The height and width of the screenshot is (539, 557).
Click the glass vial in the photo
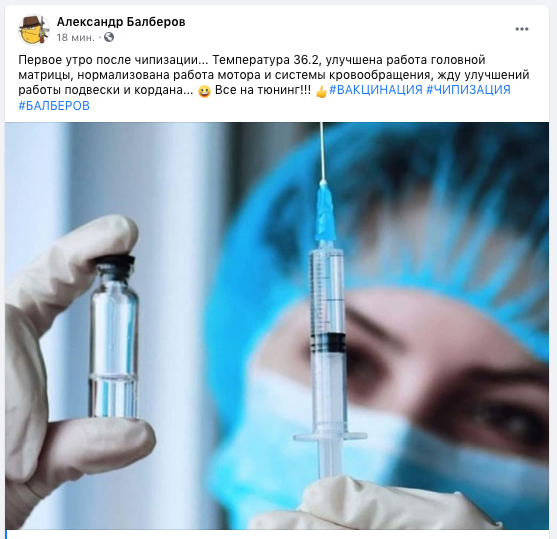114,336
